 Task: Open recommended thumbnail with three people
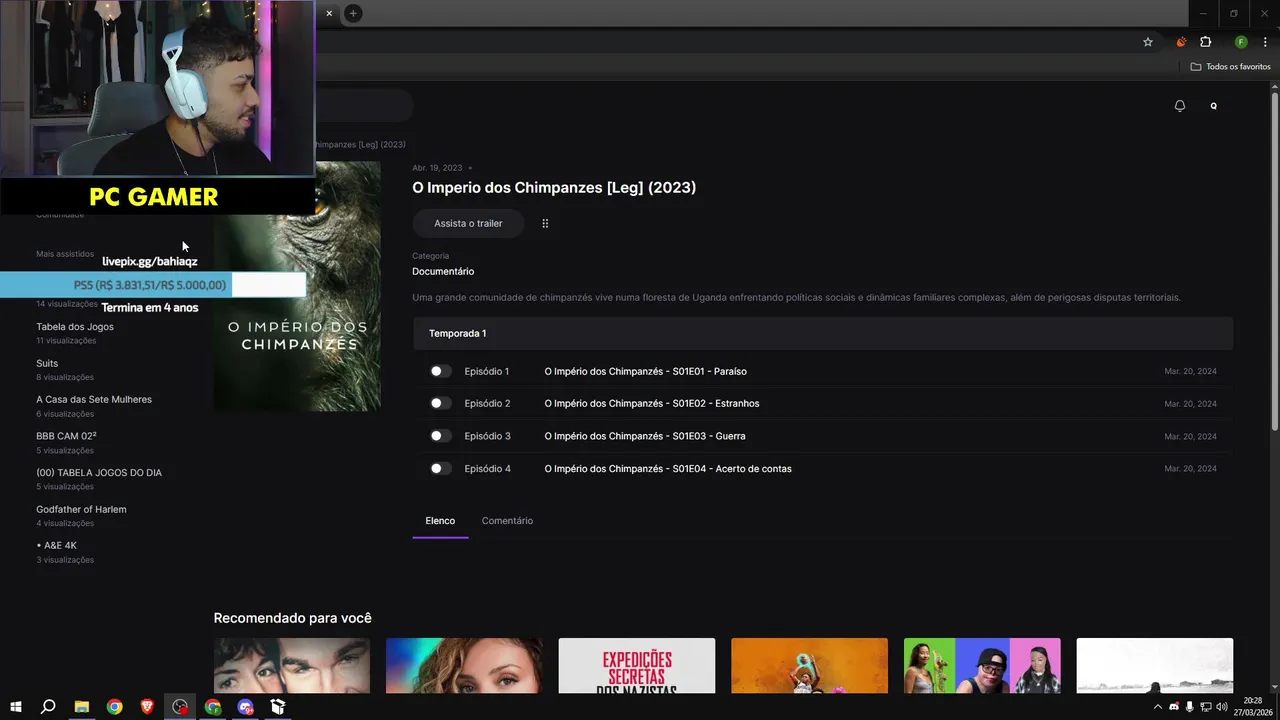coord(982,665)
